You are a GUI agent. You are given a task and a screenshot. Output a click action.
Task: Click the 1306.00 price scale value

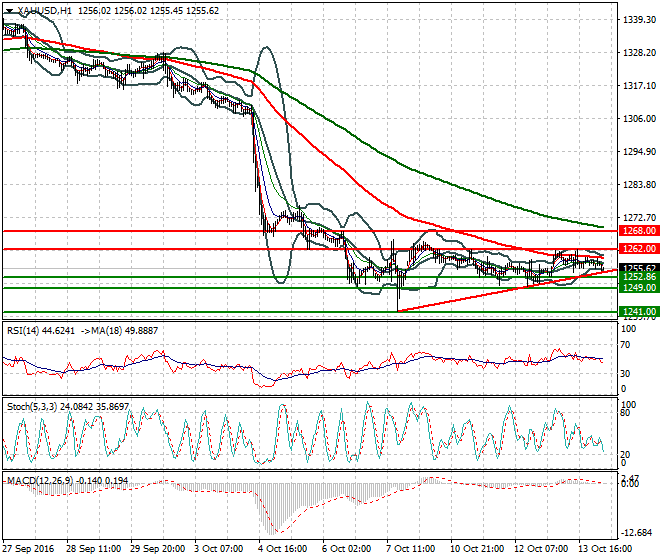tap(639, 119)
